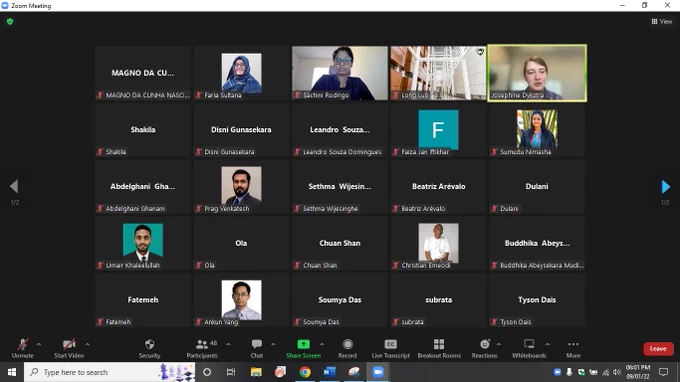The height and width of the screenshot is (382, 680).
Task: Go to next gallery page arrow
Action: point(665,186)
